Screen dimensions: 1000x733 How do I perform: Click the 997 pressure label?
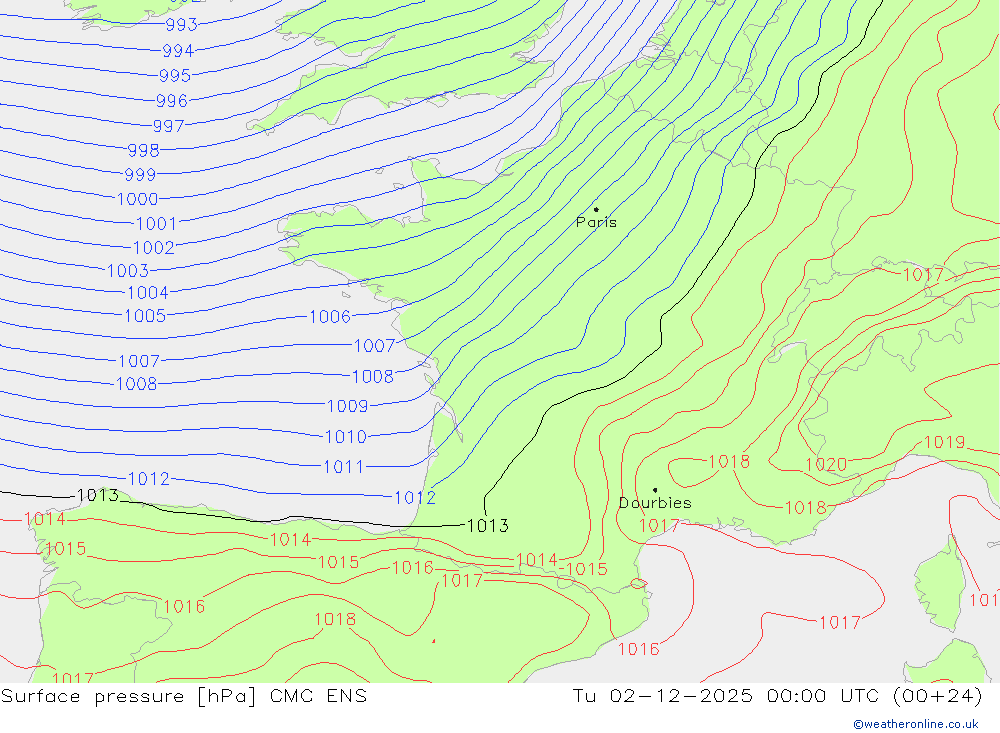tap(168, 126)
